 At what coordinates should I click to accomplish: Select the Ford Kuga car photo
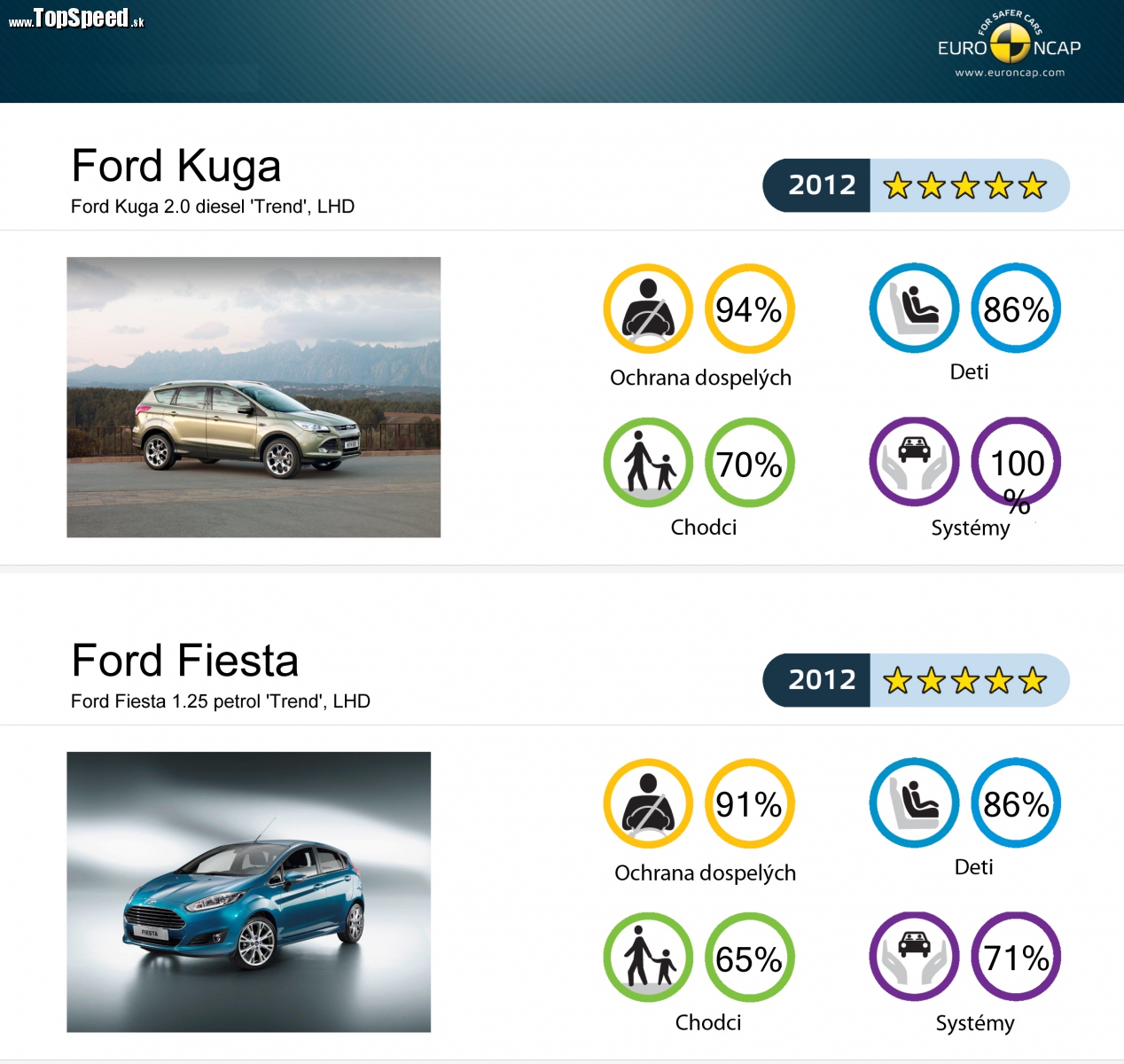point(254,397)
